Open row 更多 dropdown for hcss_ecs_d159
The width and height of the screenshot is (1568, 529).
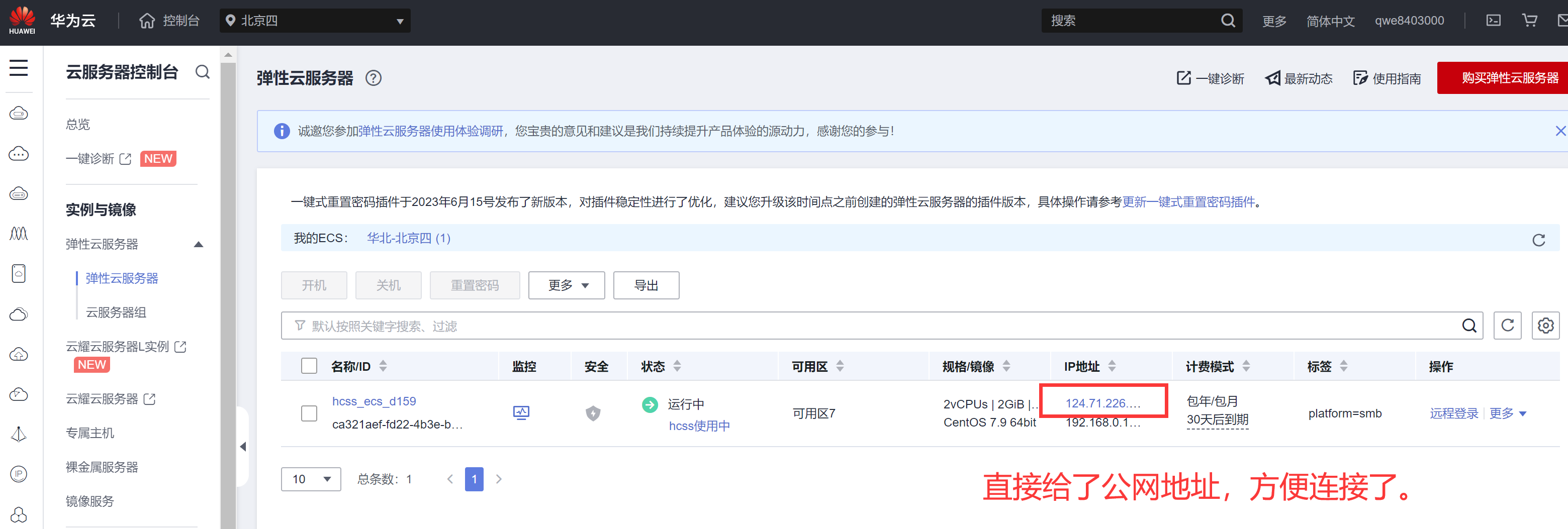tap(1508, 413)
